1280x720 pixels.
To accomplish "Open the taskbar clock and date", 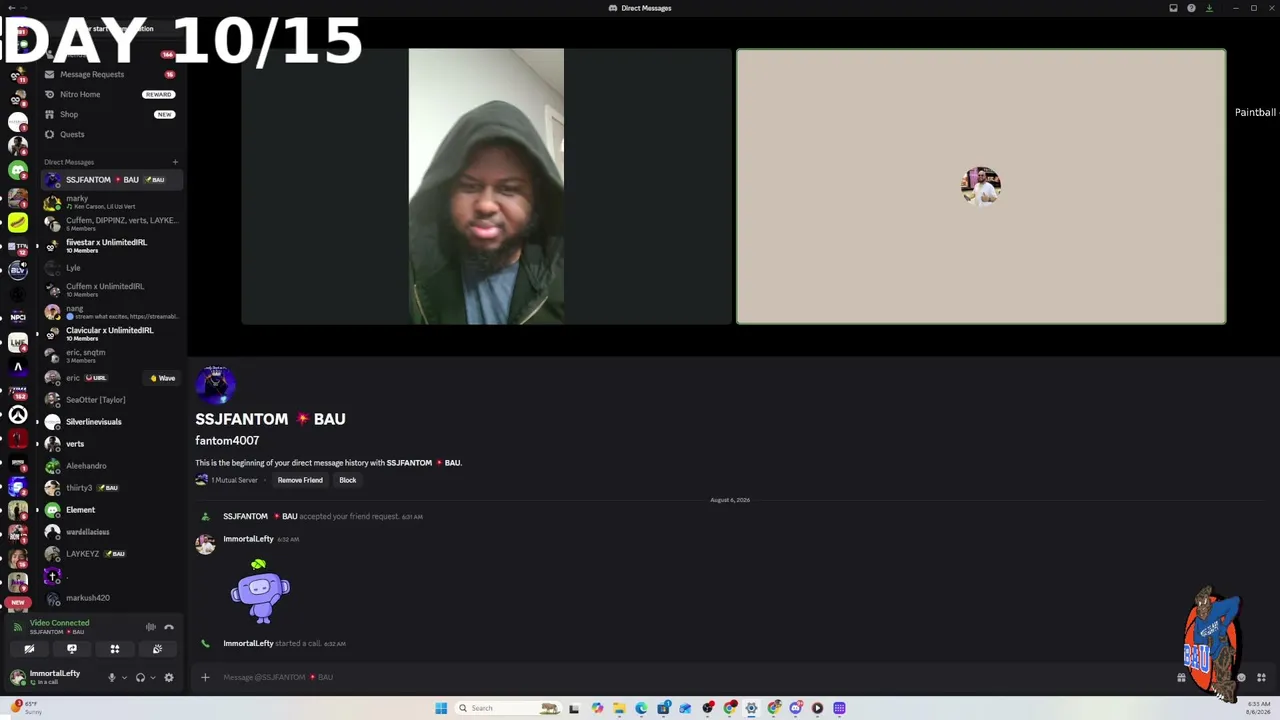I will pyautogui.click(x=1258, y=708).
